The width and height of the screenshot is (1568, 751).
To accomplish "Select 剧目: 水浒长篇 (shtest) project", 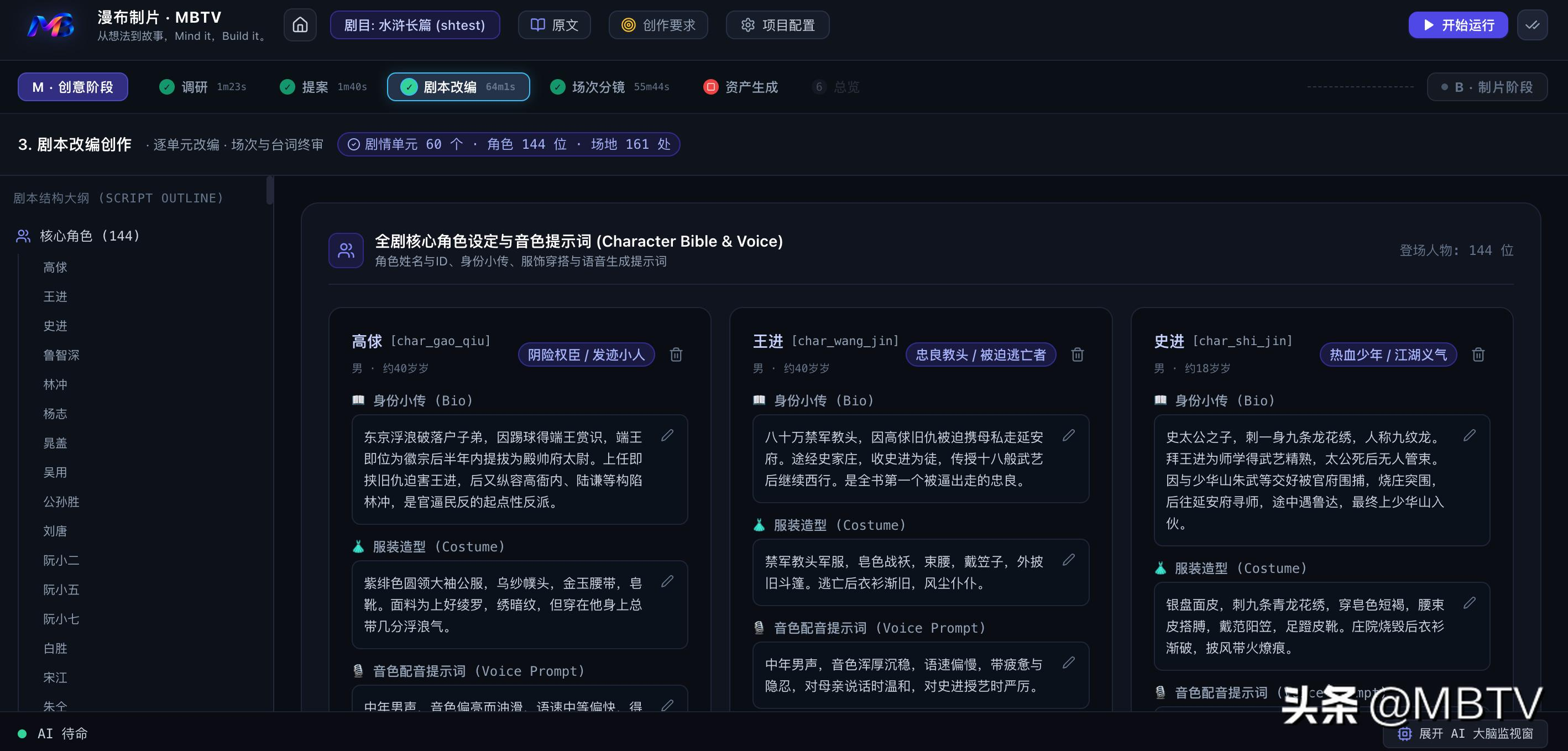I will pos(415,25).
